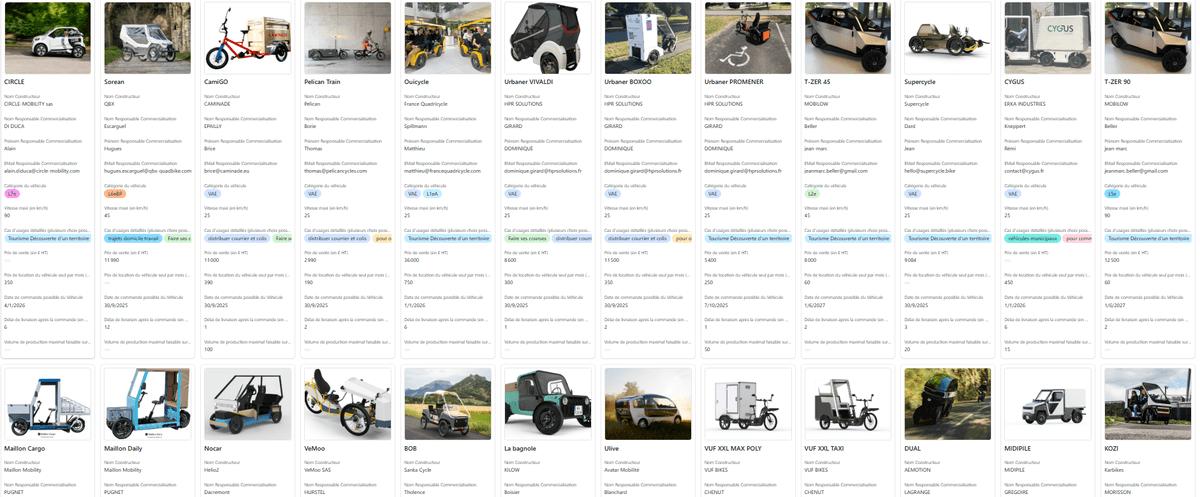Click the L5e tag on T-ZER 90
1200x497 pixels.
1113,194
